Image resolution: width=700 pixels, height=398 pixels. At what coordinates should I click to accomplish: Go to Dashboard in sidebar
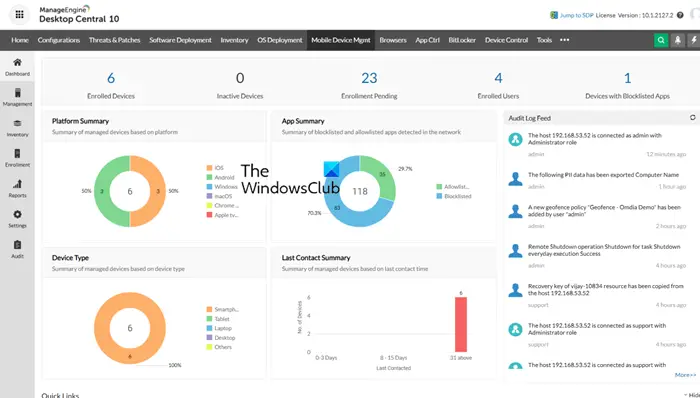(x=17, y=67)
